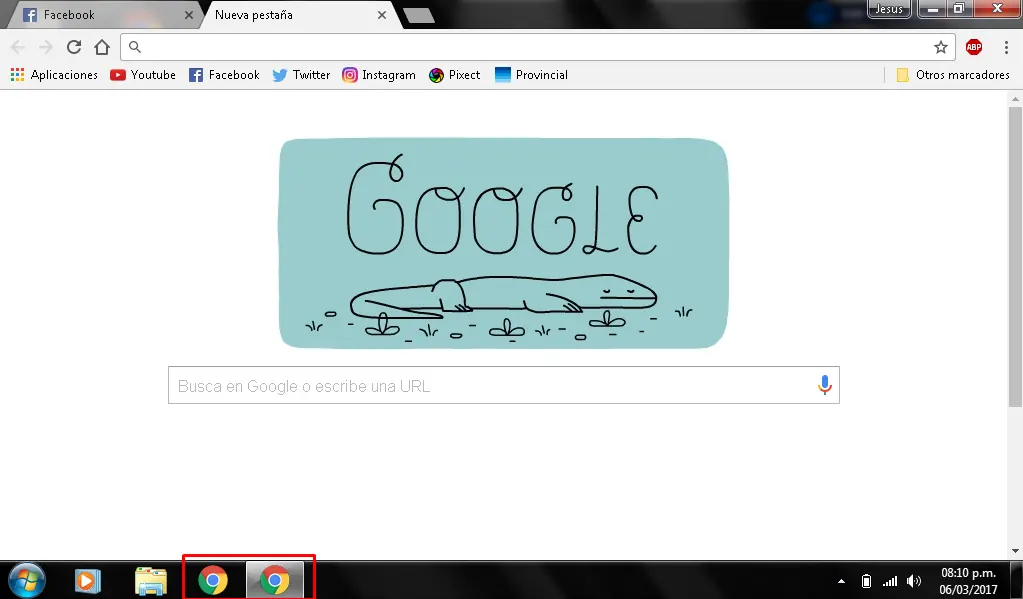
Task: Click the browser back arrow
Action: pos(18,47)
